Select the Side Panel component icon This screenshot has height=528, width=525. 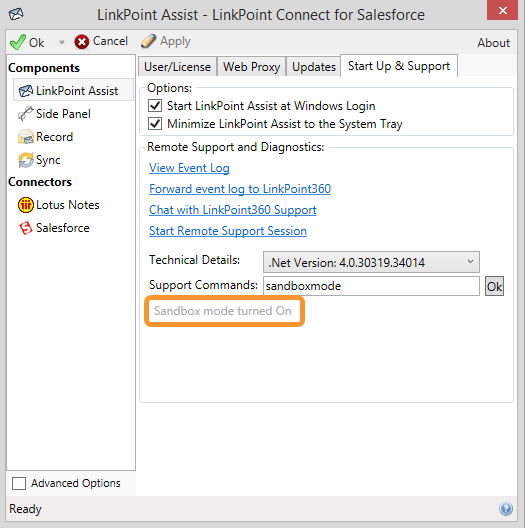(x=26, y=114)
